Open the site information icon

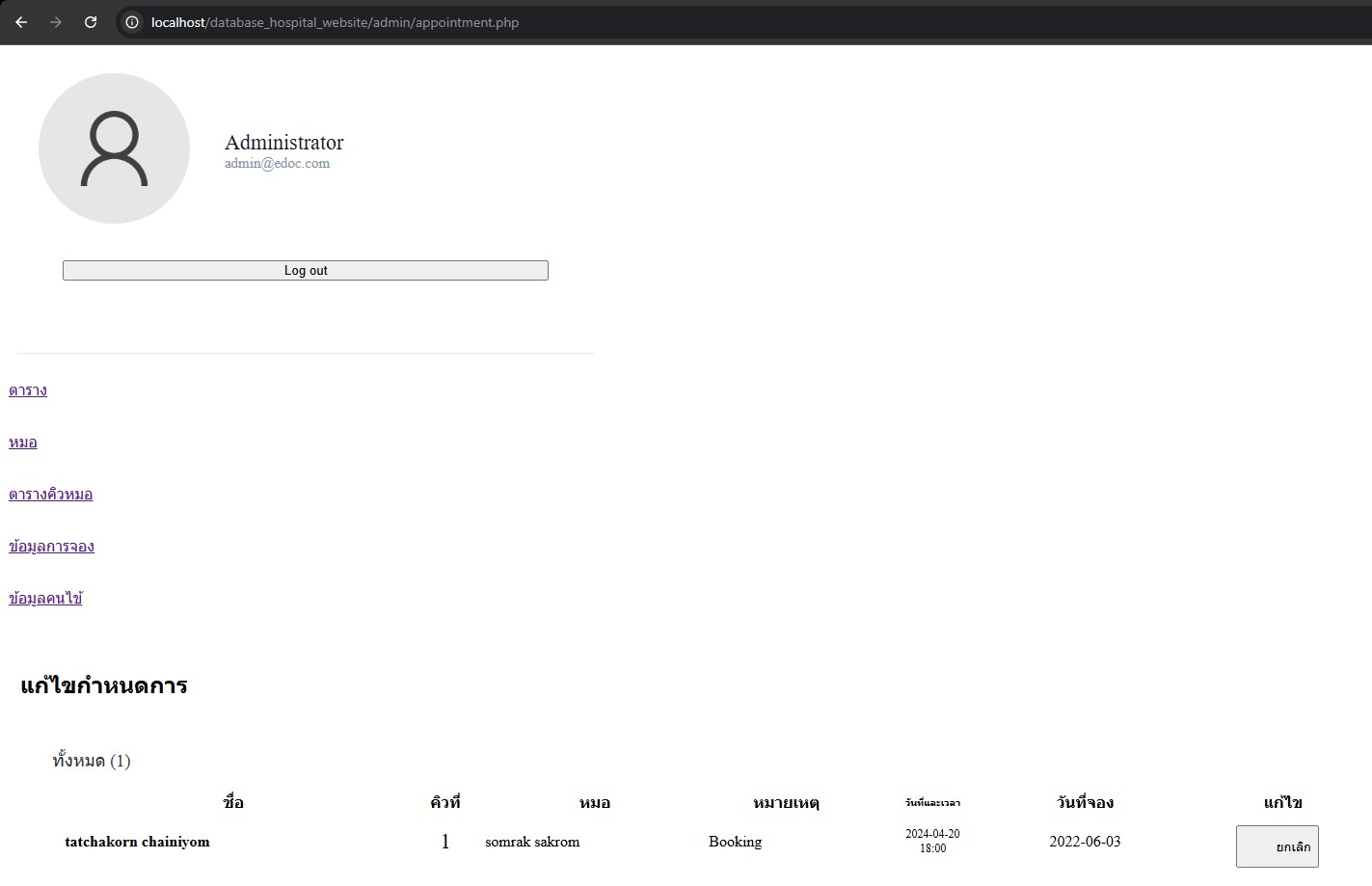click(132, 22)
